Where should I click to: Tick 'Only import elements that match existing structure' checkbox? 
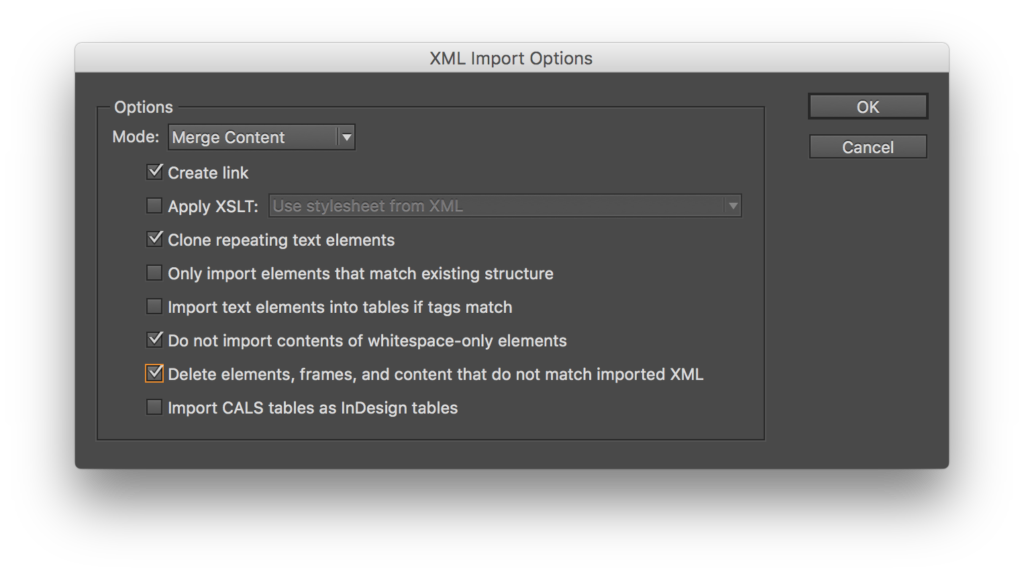coord(155,273)
